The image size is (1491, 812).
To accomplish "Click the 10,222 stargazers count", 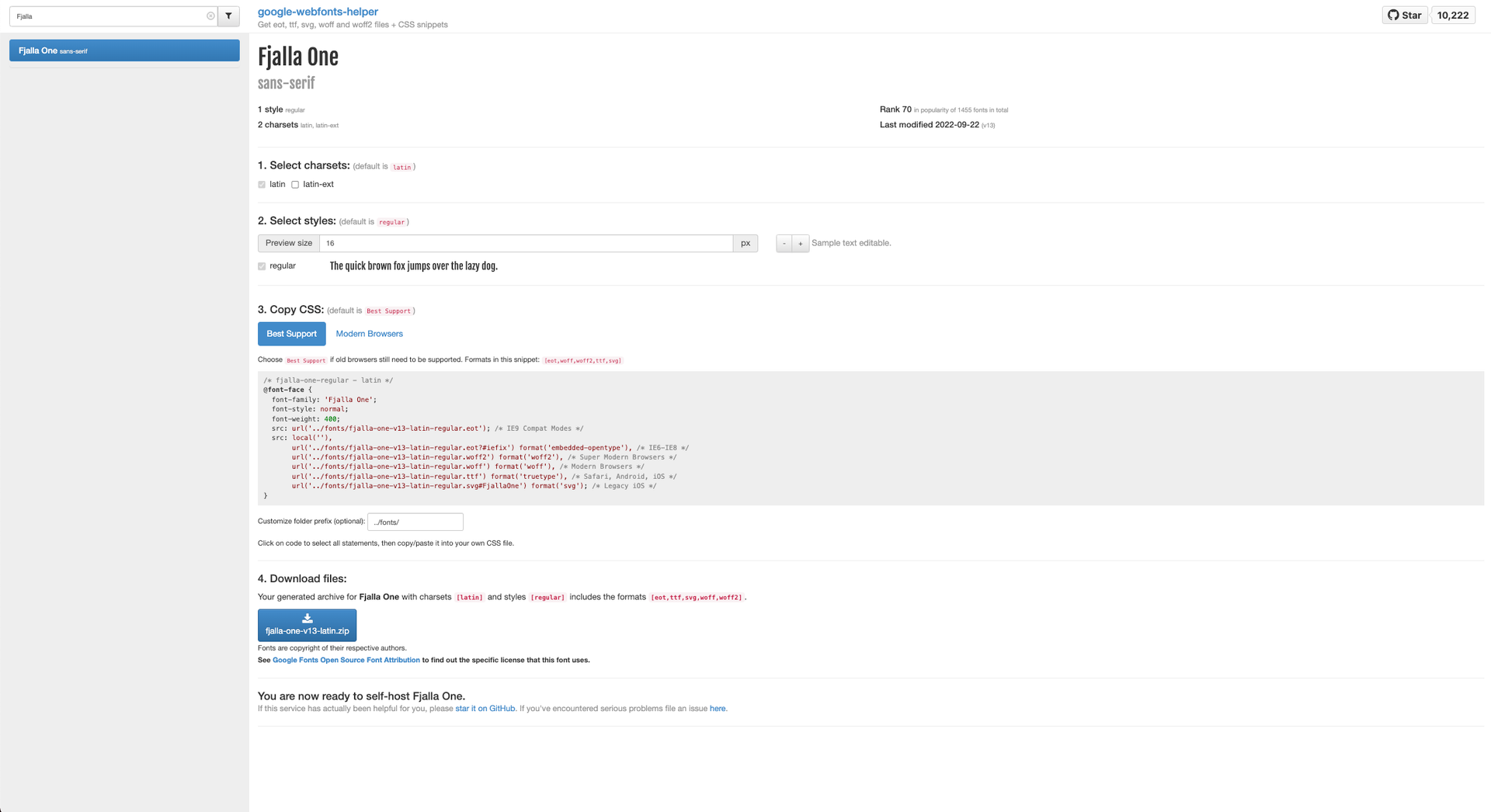I will pos(1452,15).
